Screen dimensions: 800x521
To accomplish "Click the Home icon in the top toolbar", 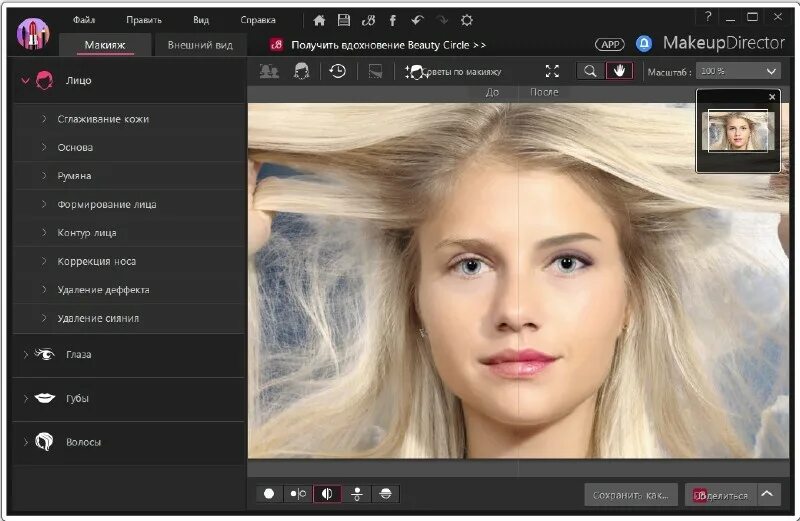I will coord(320,20).
